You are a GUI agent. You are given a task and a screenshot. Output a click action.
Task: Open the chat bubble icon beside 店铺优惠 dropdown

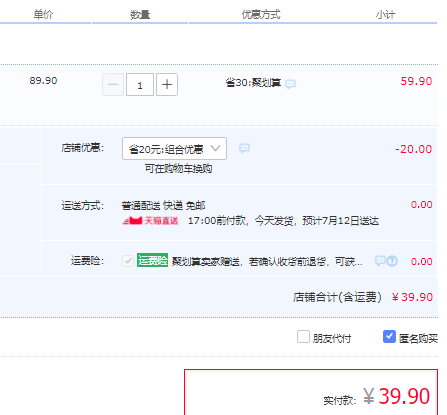(244, 148)
